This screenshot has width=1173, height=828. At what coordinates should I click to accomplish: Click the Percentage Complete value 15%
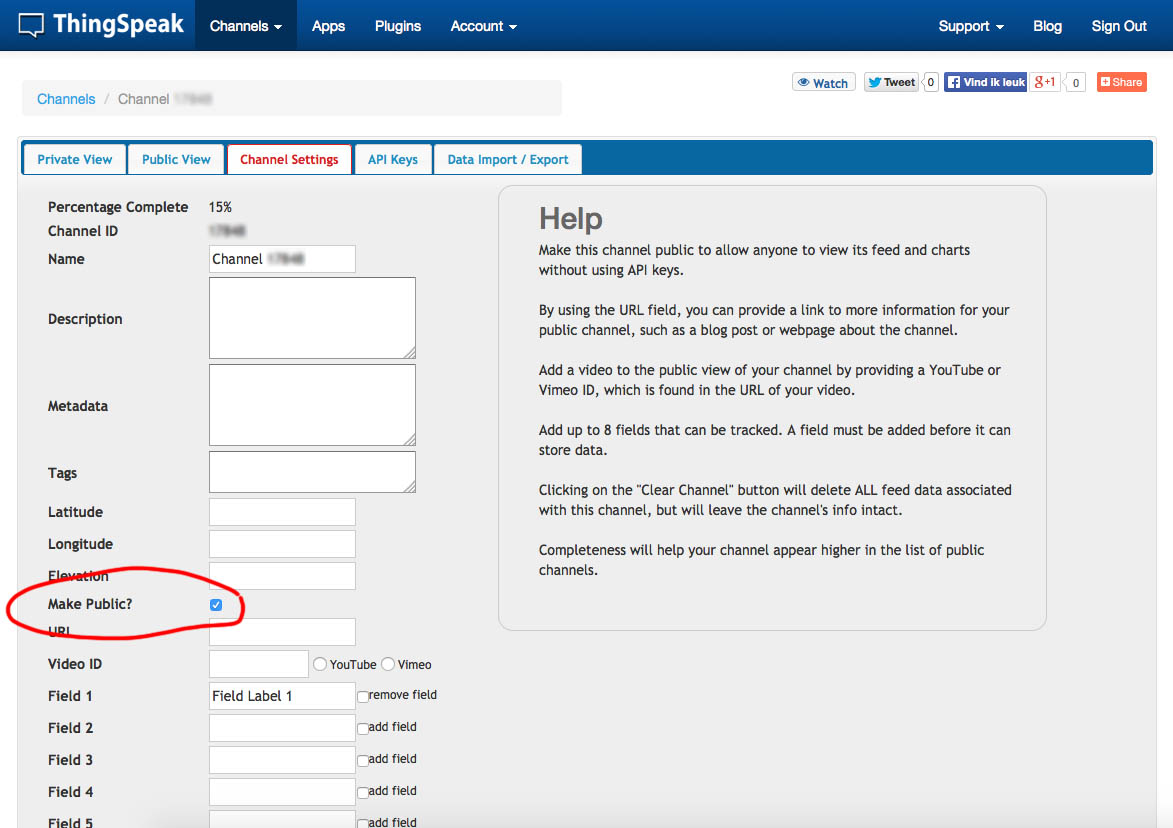point(220,207)
